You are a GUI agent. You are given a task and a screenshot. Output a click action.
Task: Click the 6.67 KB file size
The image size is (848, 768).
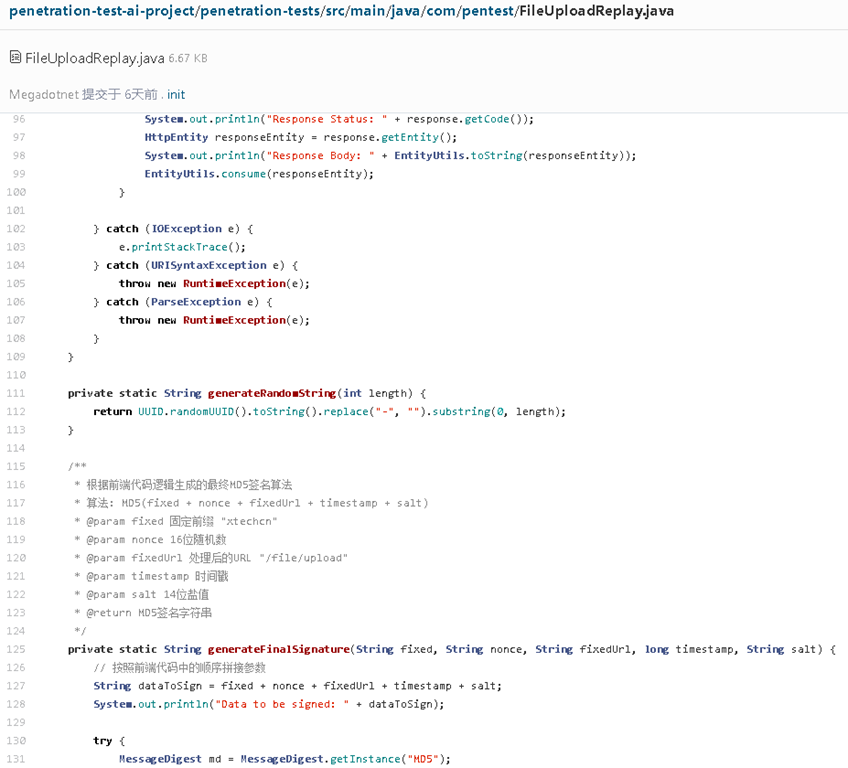pyautogui.click(x=188, y=58)
